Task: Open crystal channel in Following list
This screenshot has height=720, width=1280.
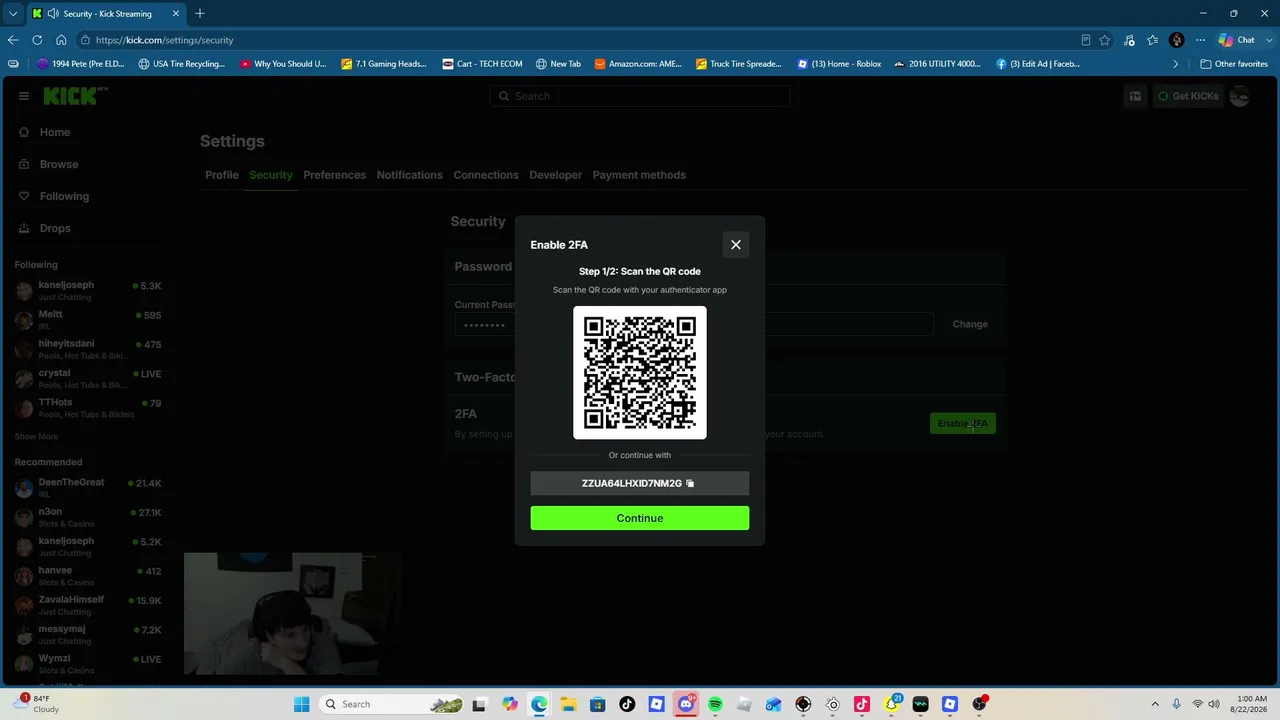Action: pos(88,378)
